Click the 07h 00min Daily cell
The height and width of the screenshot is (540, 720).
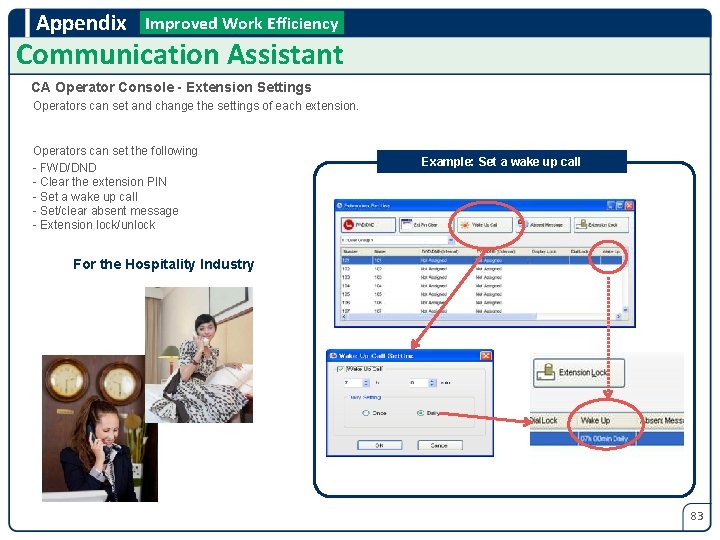[604, 439]
